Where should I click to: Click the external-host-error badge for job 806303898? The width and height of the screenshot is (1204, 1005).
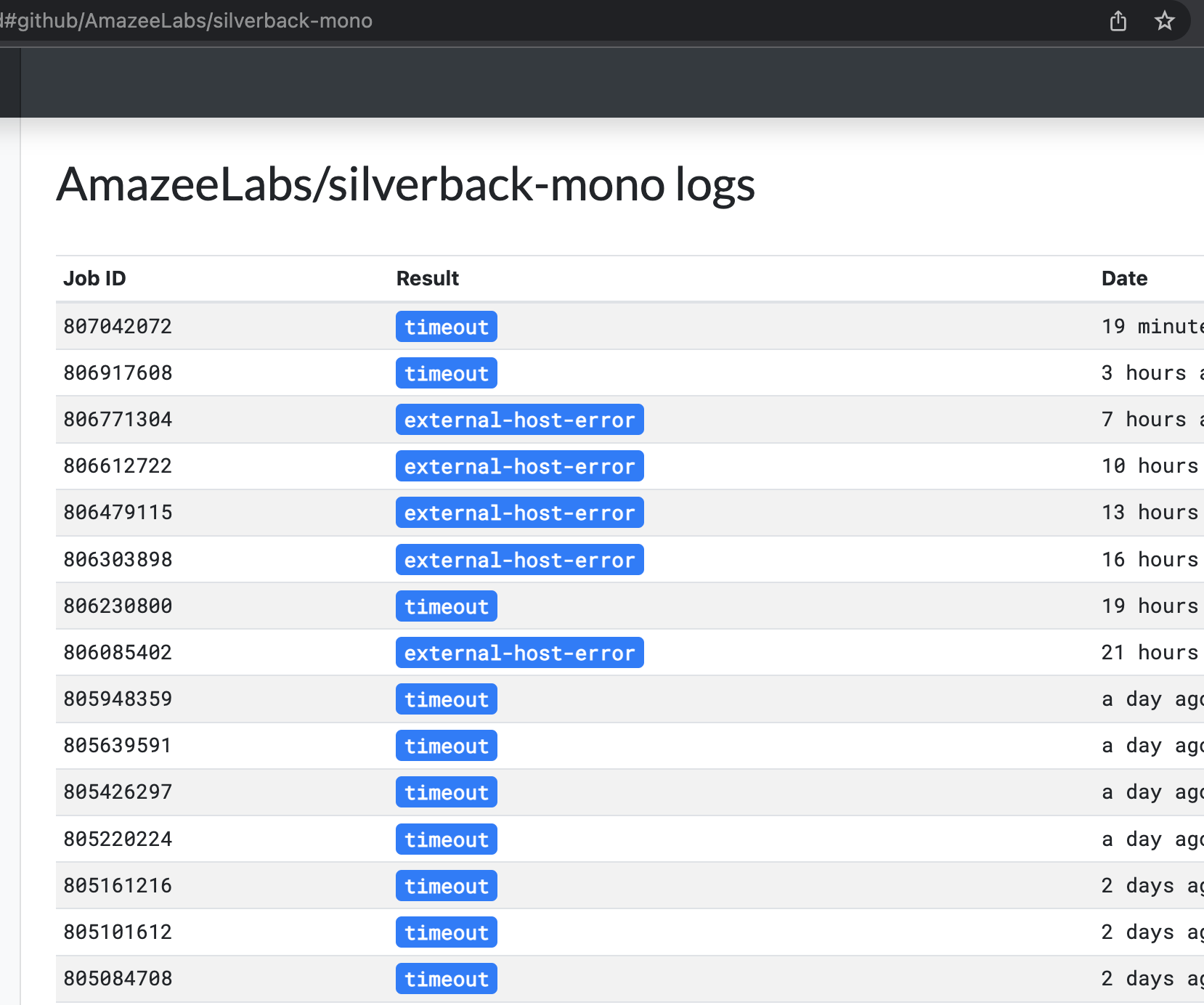coord(519,559)
